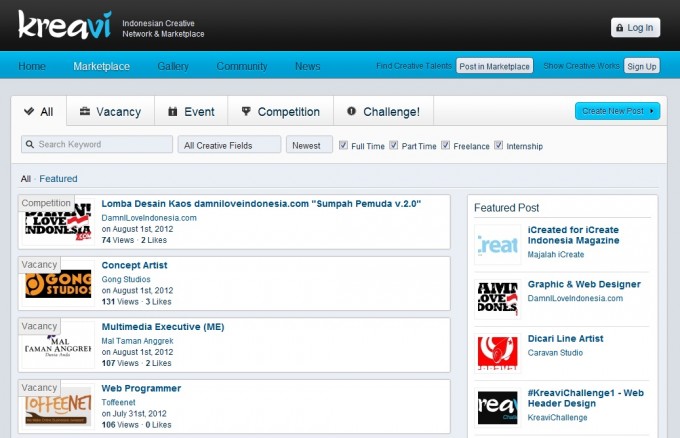Open the Create New Post dropdown
This screenshot has height=438, width=680.
coord(617,111)
